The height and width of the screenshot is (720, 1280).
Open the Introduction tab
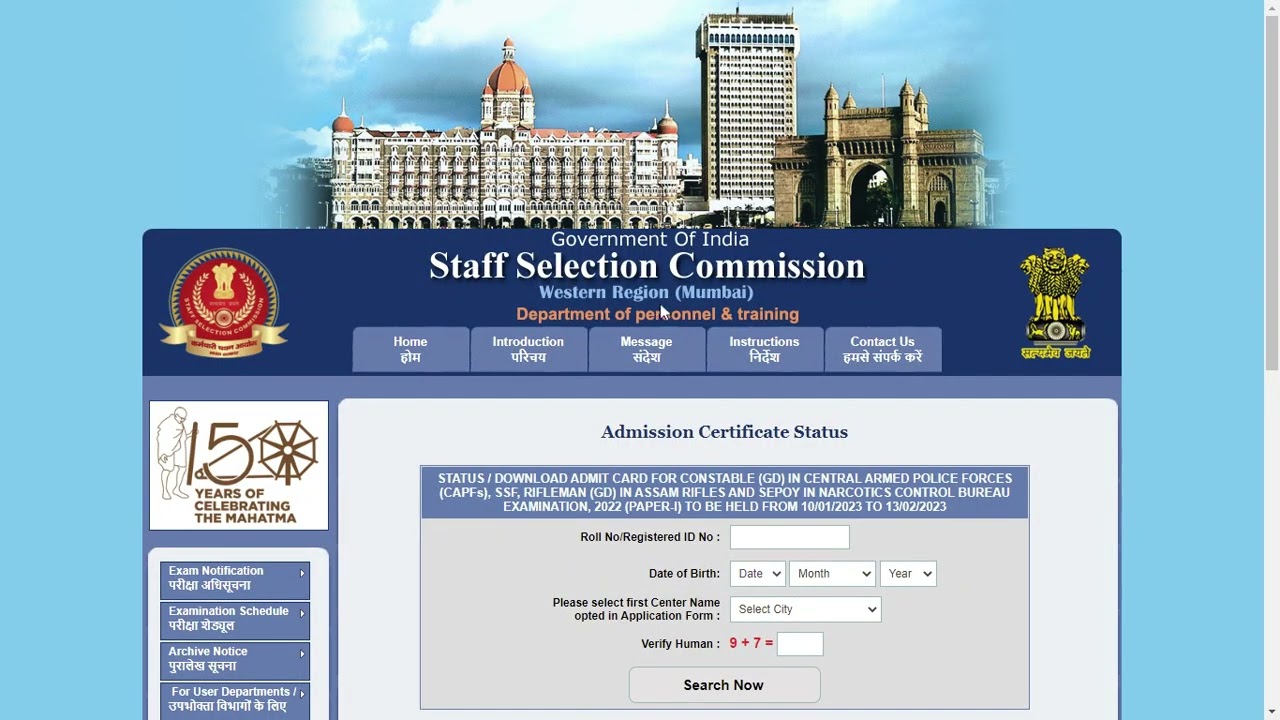click(x=528, y=349)
